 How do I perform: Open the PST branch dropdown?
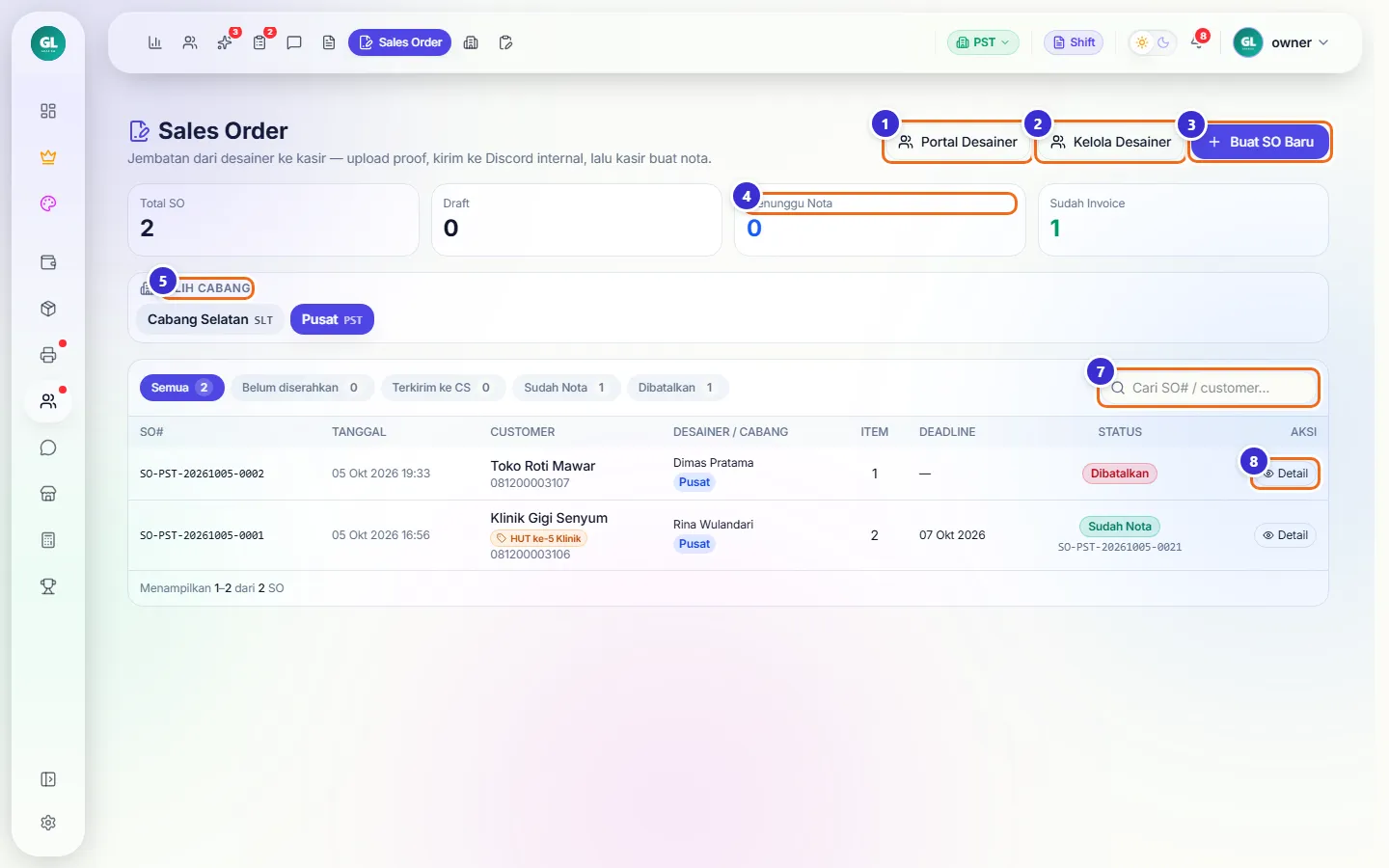[983, 42]
